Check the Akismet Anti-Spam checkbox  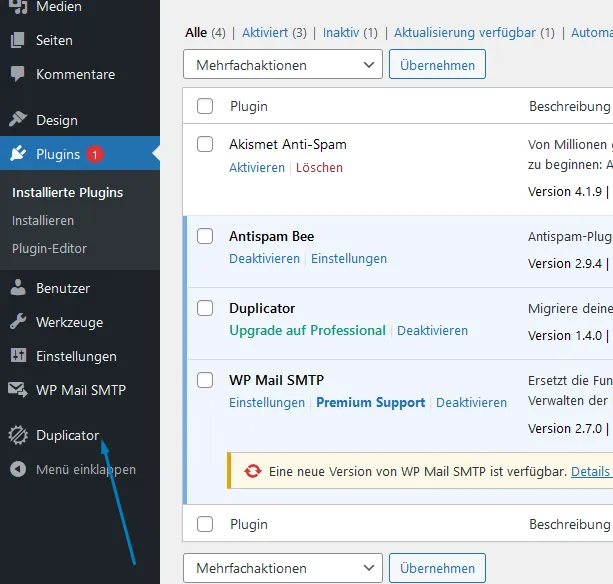[x=205, y=144]
